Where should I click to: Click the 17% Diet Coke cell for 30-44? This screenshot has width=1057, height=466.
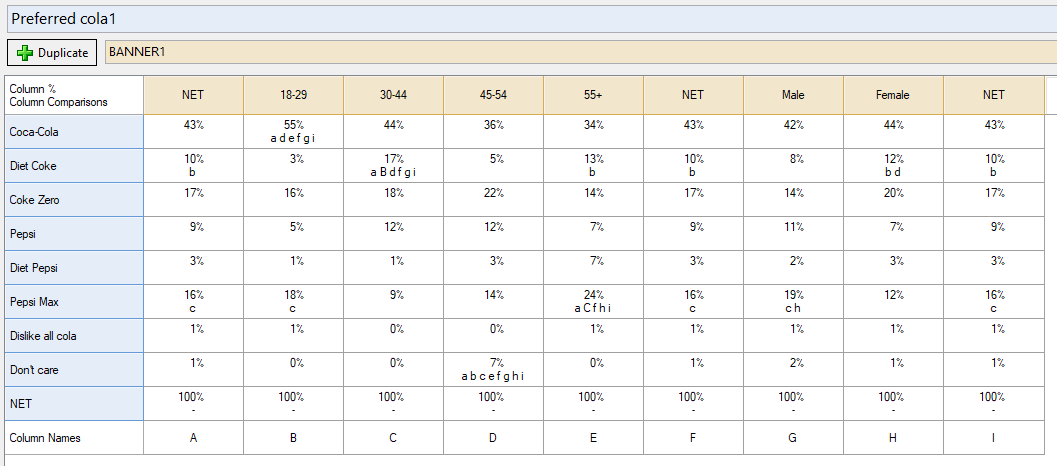[x=393, y=166]
